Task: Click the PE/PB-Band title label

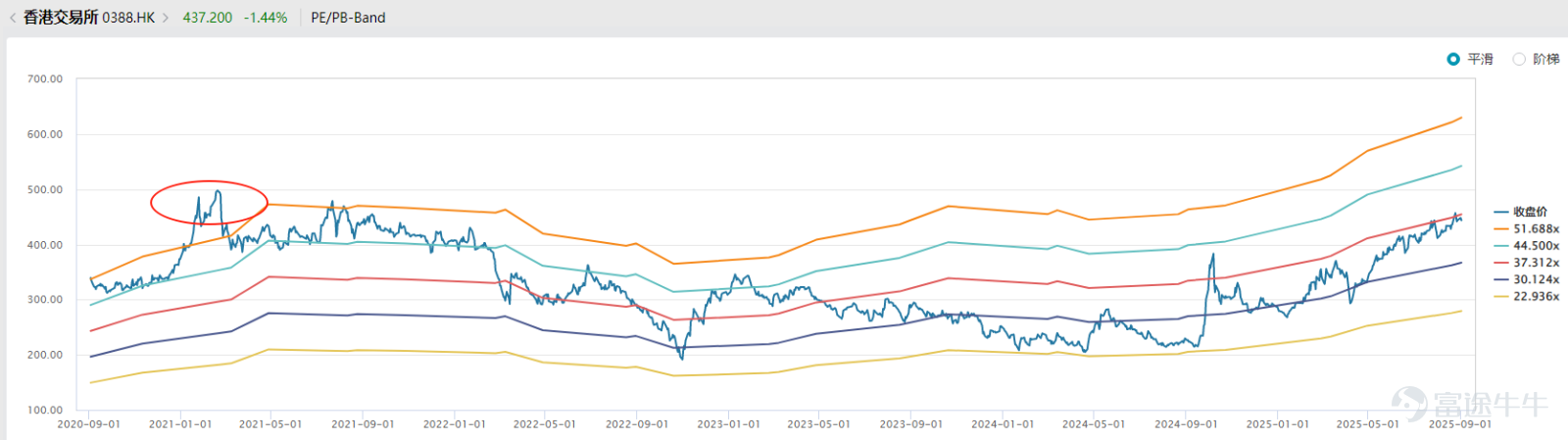Action: pyautogui.click(x=348, y=18)
